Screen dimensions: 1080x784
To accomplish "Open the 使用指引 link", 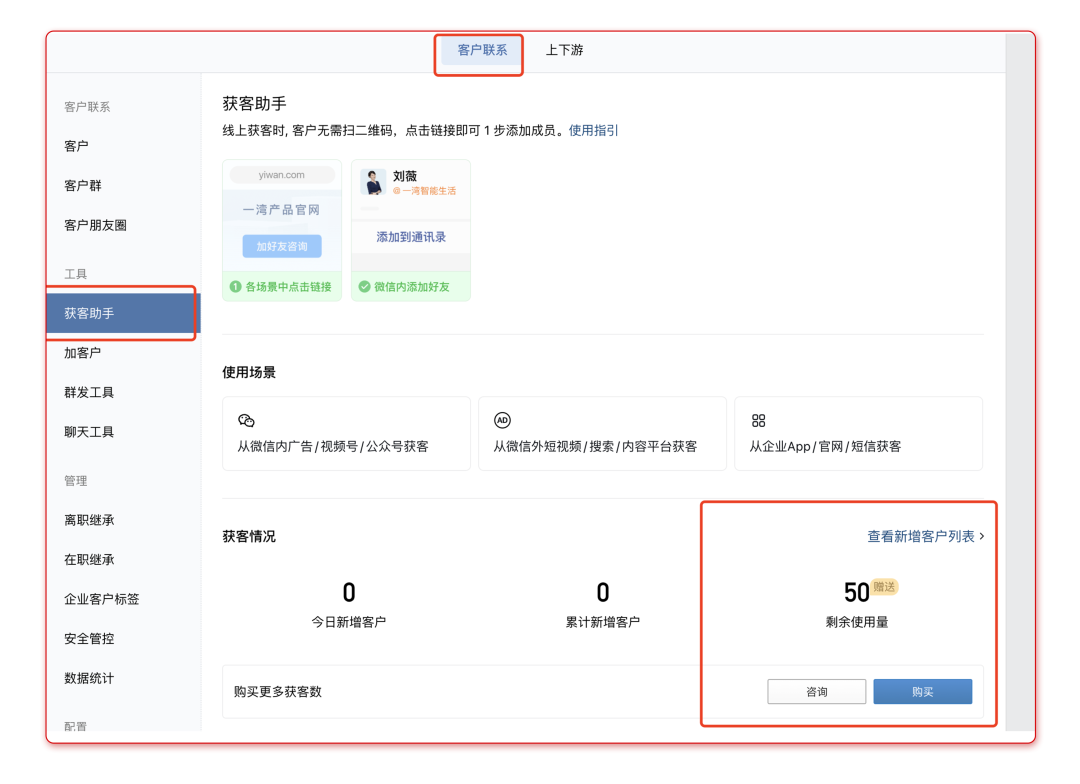I will pos(594,131).
